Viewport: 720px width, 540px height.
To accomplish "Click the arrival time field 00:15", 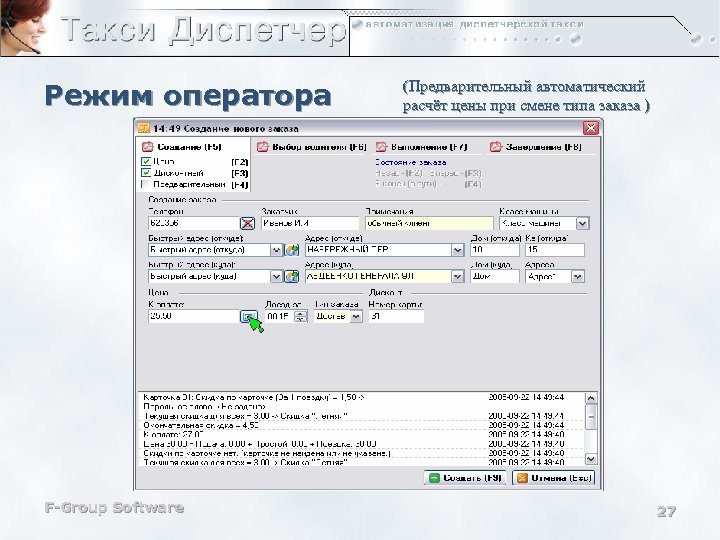I will 280,316.
